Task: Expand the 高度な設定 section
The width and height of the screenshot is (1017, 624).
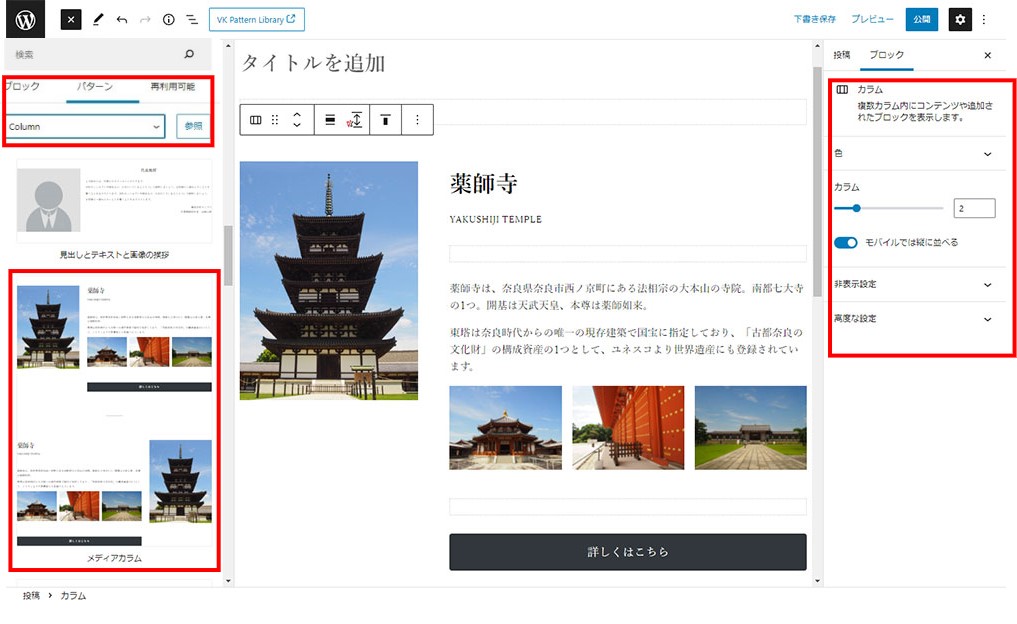Action: click(x=987, y=320)
